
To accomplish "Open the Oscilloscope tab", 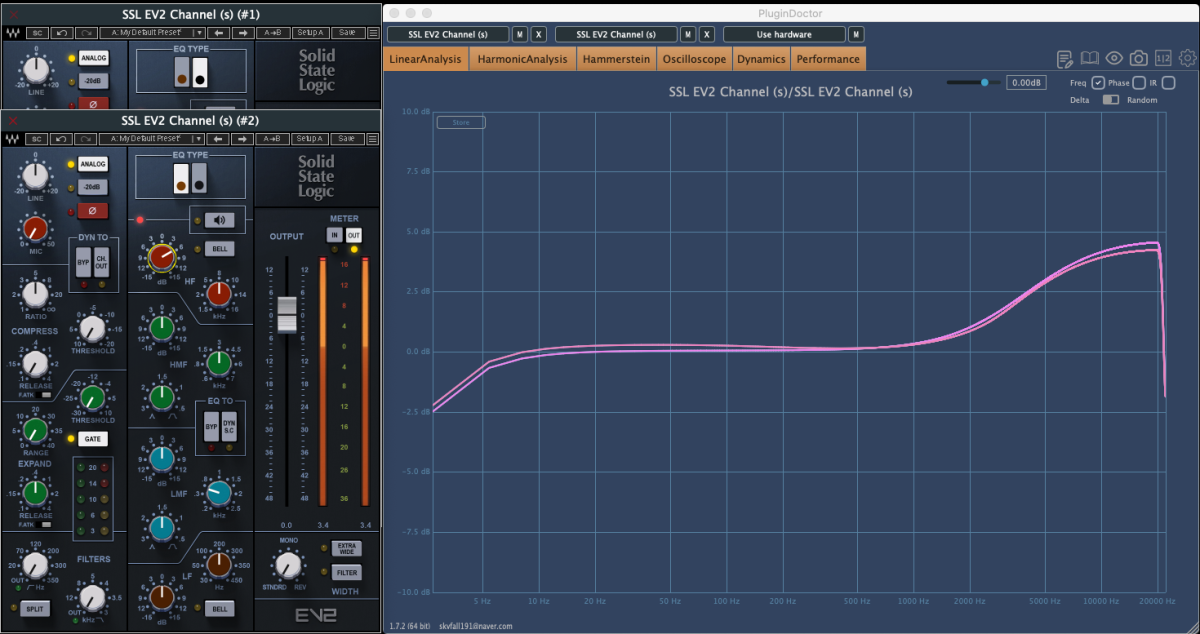I will tap(694, 59).
